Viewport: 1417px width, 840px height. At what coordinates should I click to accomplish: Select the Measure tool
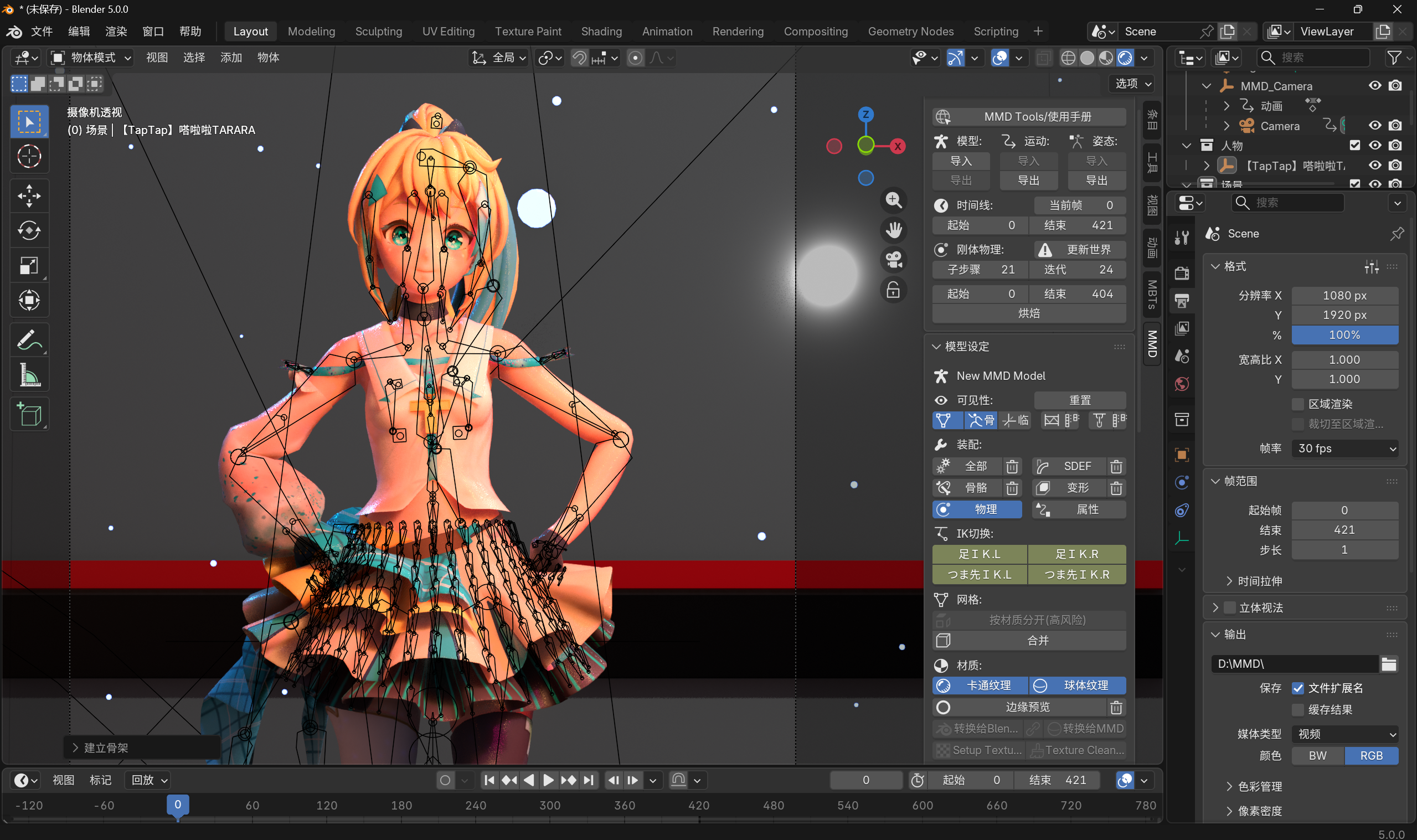pos(29,375)
